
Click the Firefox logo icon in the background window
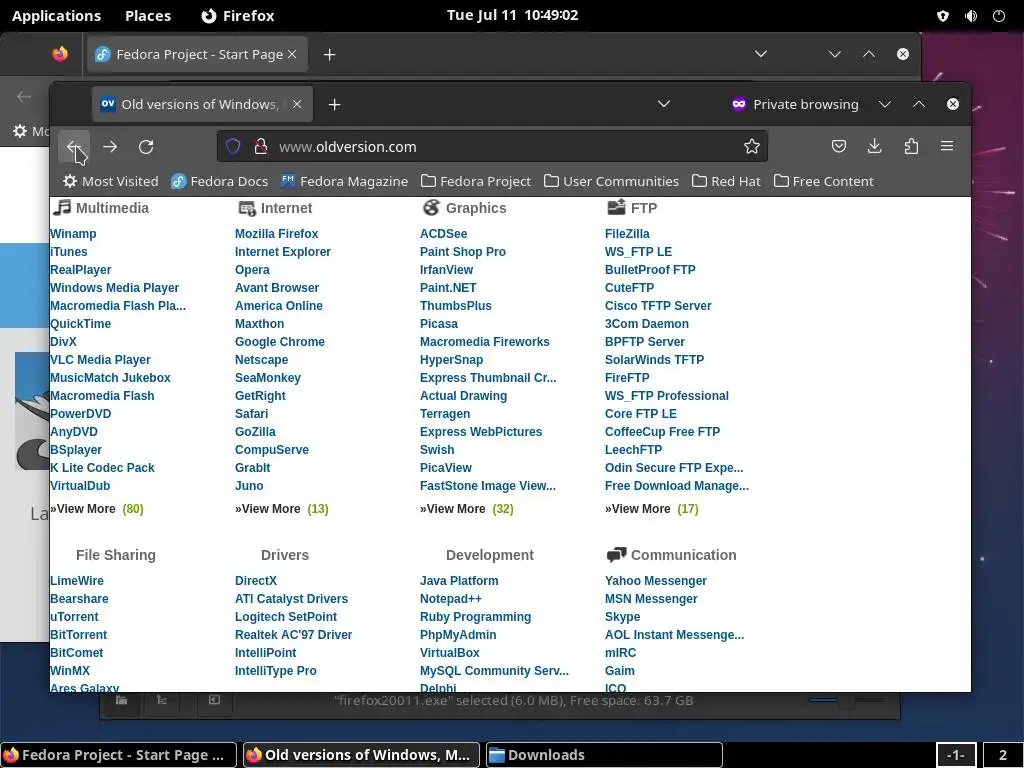coord(60,54)
